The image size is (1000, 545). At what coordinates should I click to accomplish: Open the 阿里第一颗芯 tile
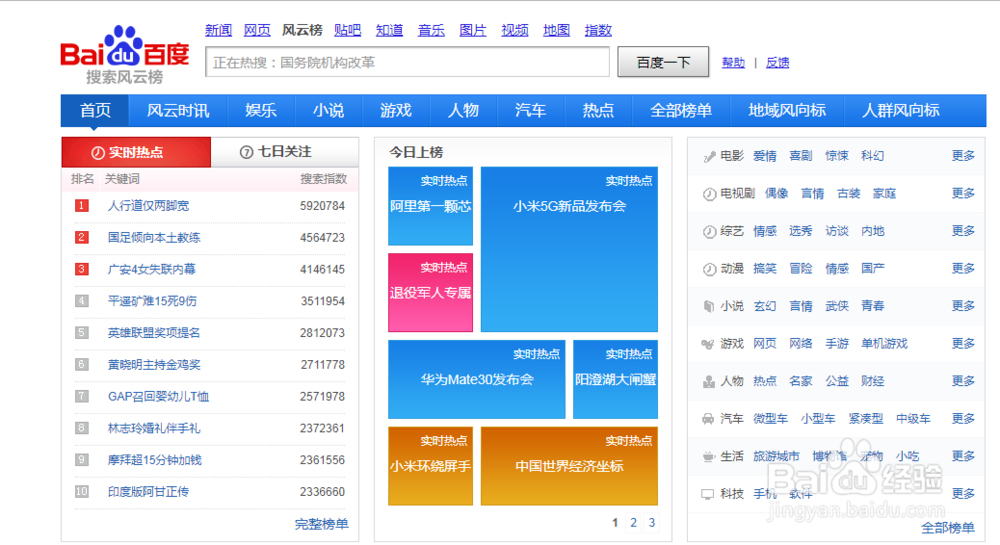430,206
